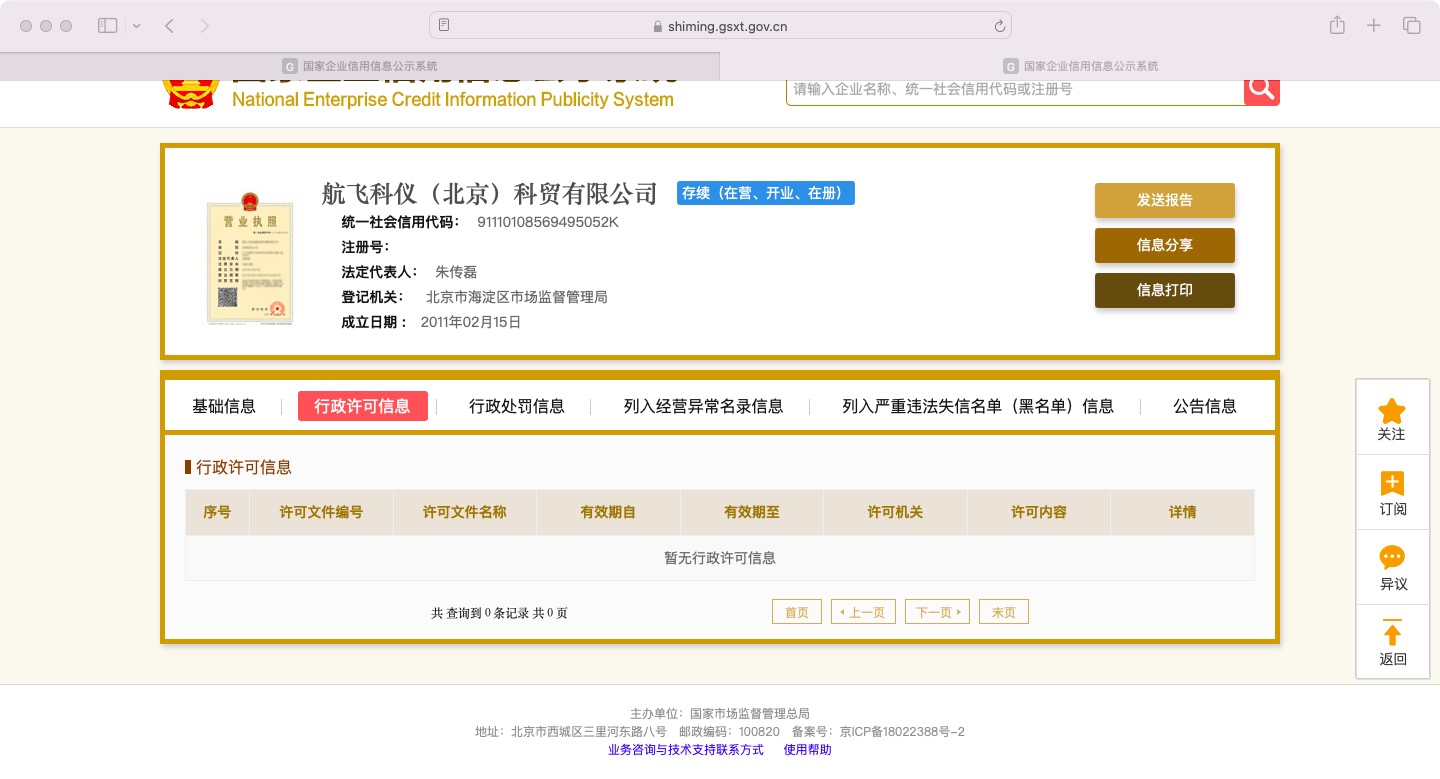Screen dimensions: 1440x779
Task: Click the 上一页 pagination button
Action: [x=863, y=612]
